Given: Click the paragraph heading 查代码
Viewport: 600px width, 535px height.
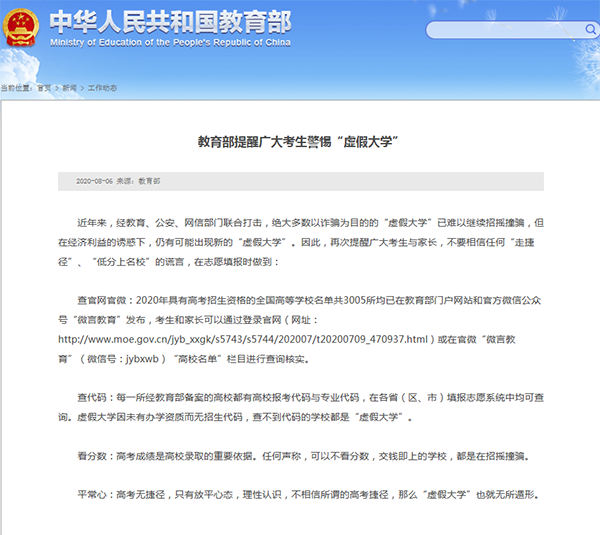Looking at the screenshot, I should point(92,398).
